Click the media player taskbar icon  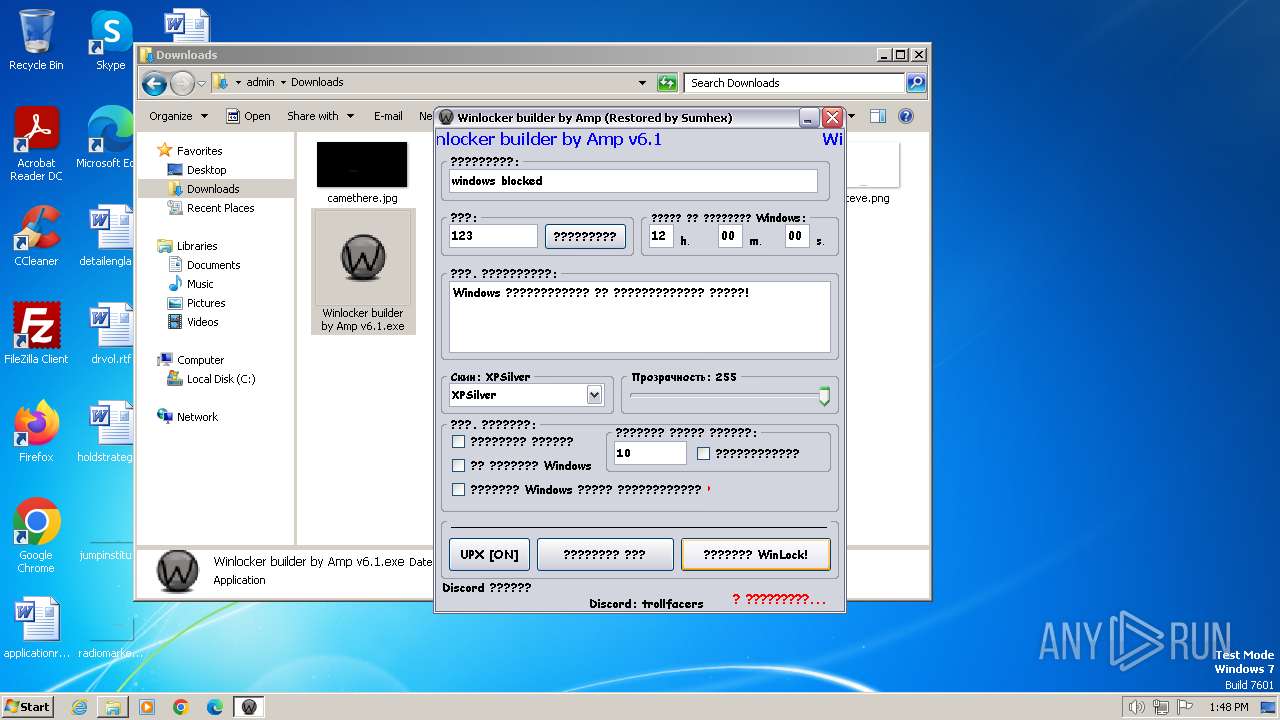click(x=147, y=707)
